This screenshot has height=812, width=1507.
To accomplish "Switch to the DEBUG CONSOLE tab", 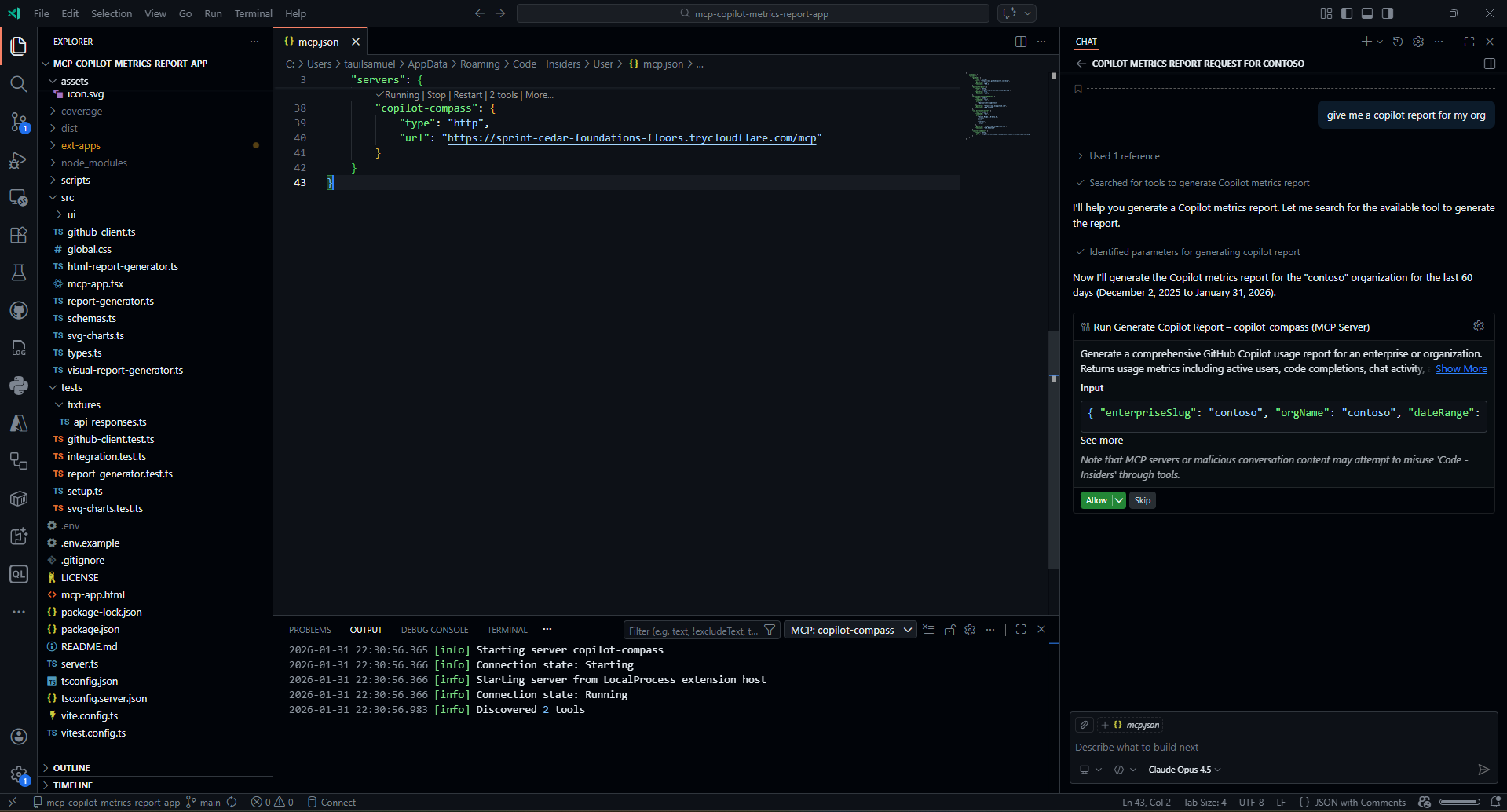I will pos(434,630).
